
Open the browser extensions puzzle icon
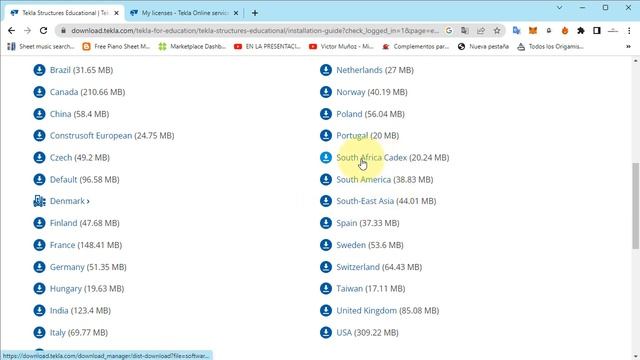click(581, 31)
